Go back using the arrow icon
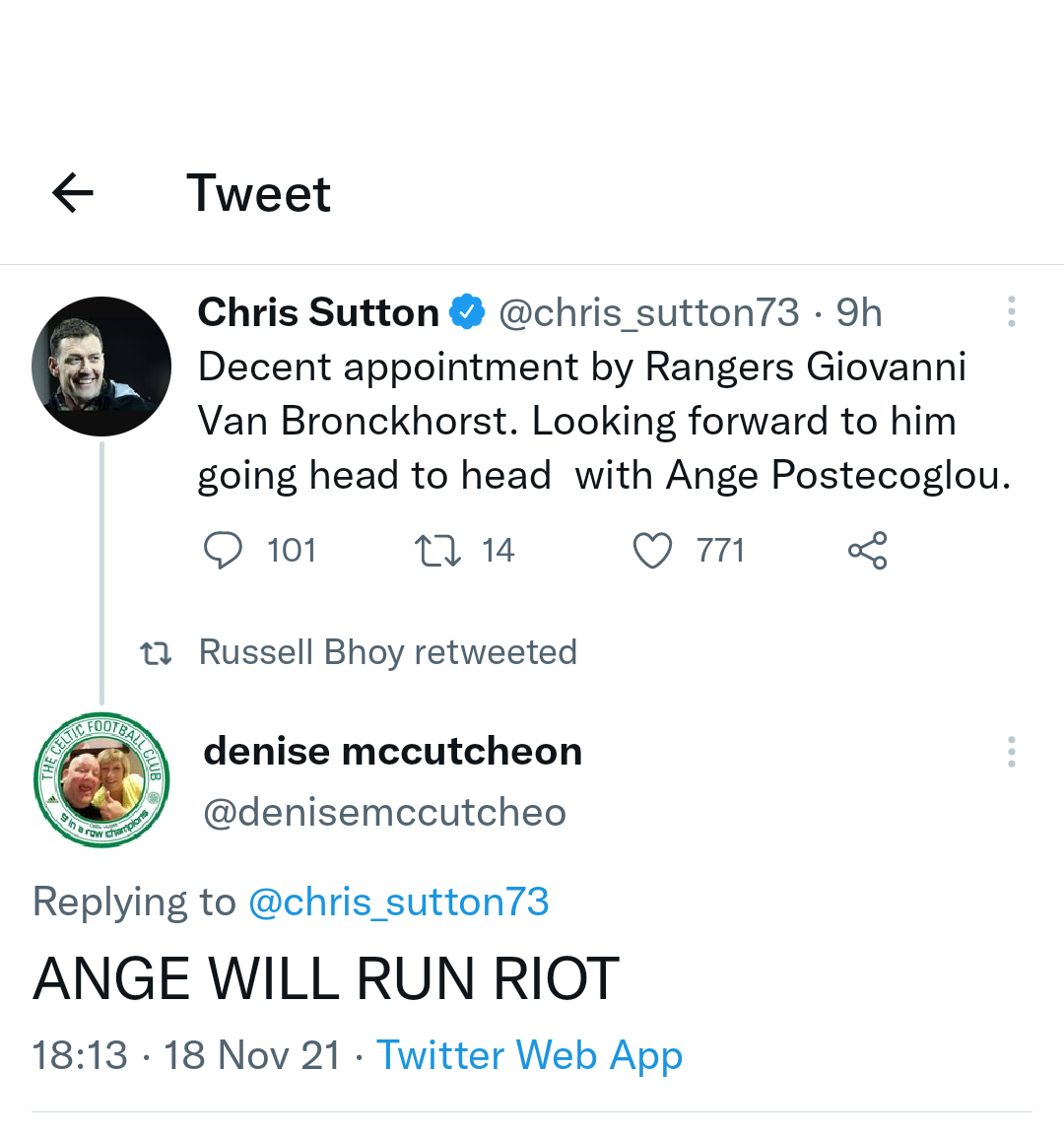This screenshot has width=1064, height=1137. tap(73, 193)
